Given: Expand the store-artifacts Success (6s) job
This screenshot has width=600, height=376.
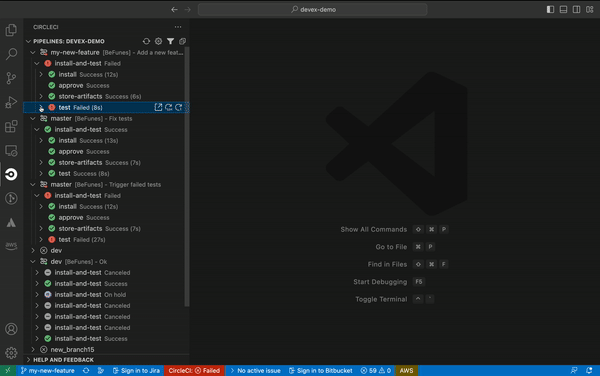Looking at the screenshot, I should 41,96.
